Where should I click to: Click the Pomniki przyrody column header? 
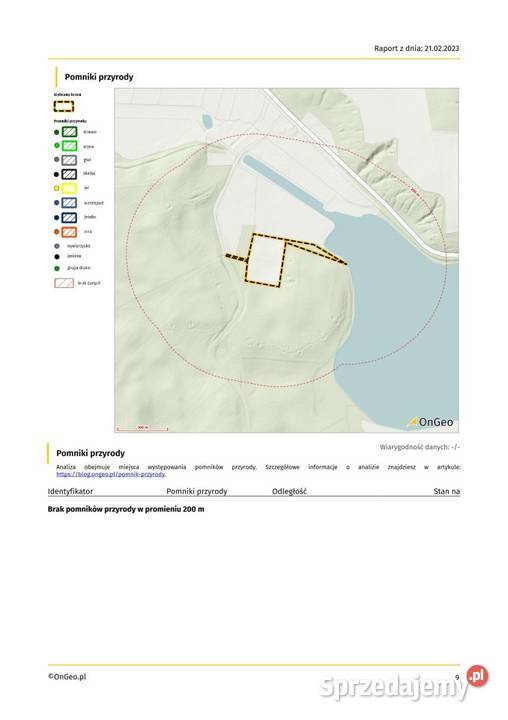pos(197,491)
